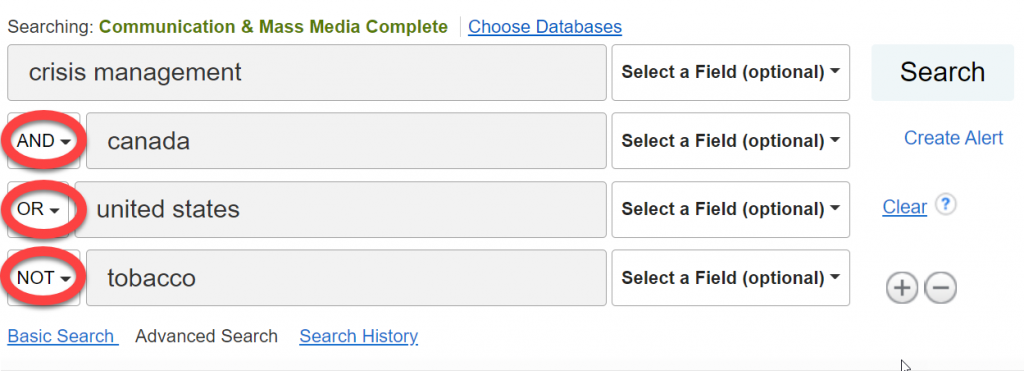
Task: Expand Select a Field for tobacco row
Action: tap(730, 278)
